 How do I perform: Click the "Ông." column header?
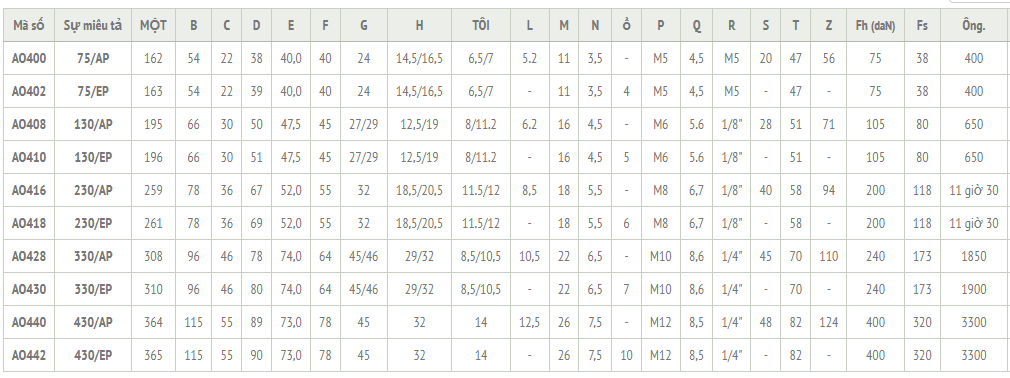coord(973,26)
